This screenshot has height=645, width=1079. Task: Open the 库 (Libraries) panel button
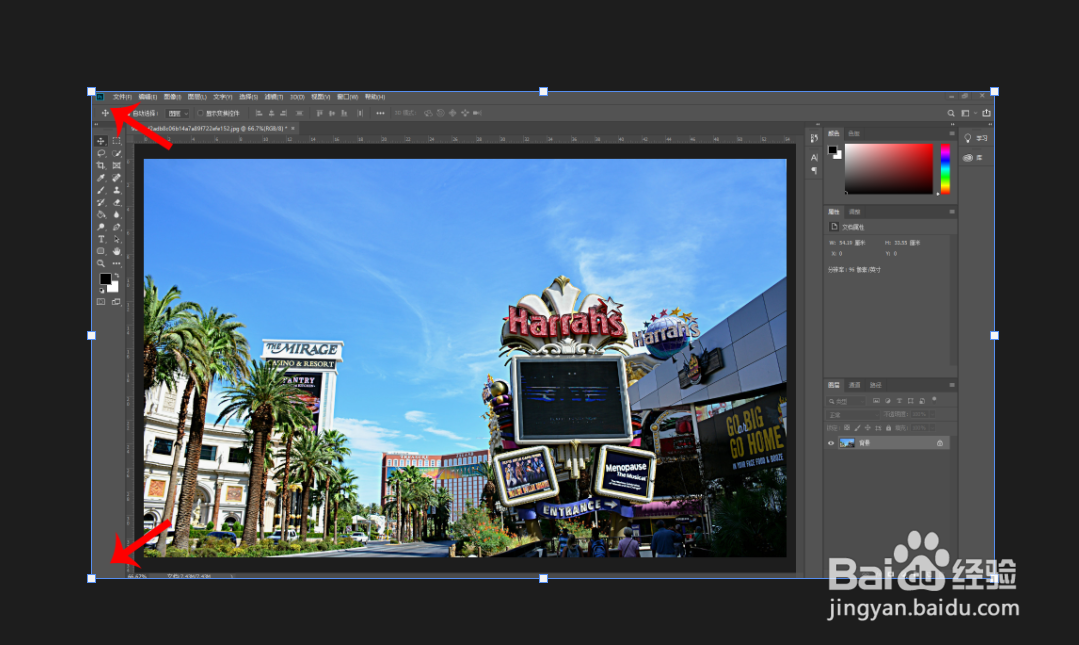973,158
